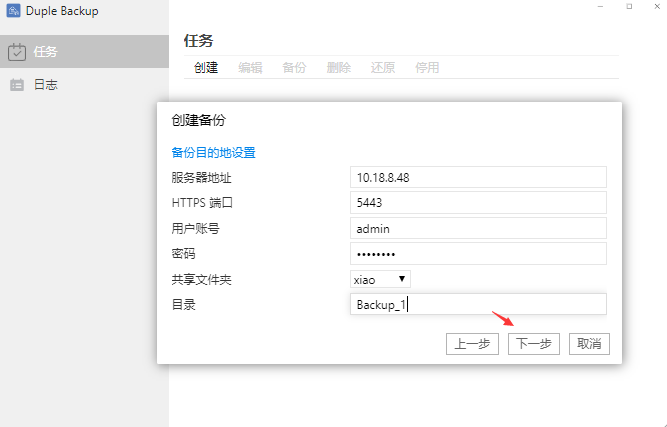Viewport: 667px width, 427px height.
Task: Proceed with the 下一步 button
Action: [x=533, y=344]
